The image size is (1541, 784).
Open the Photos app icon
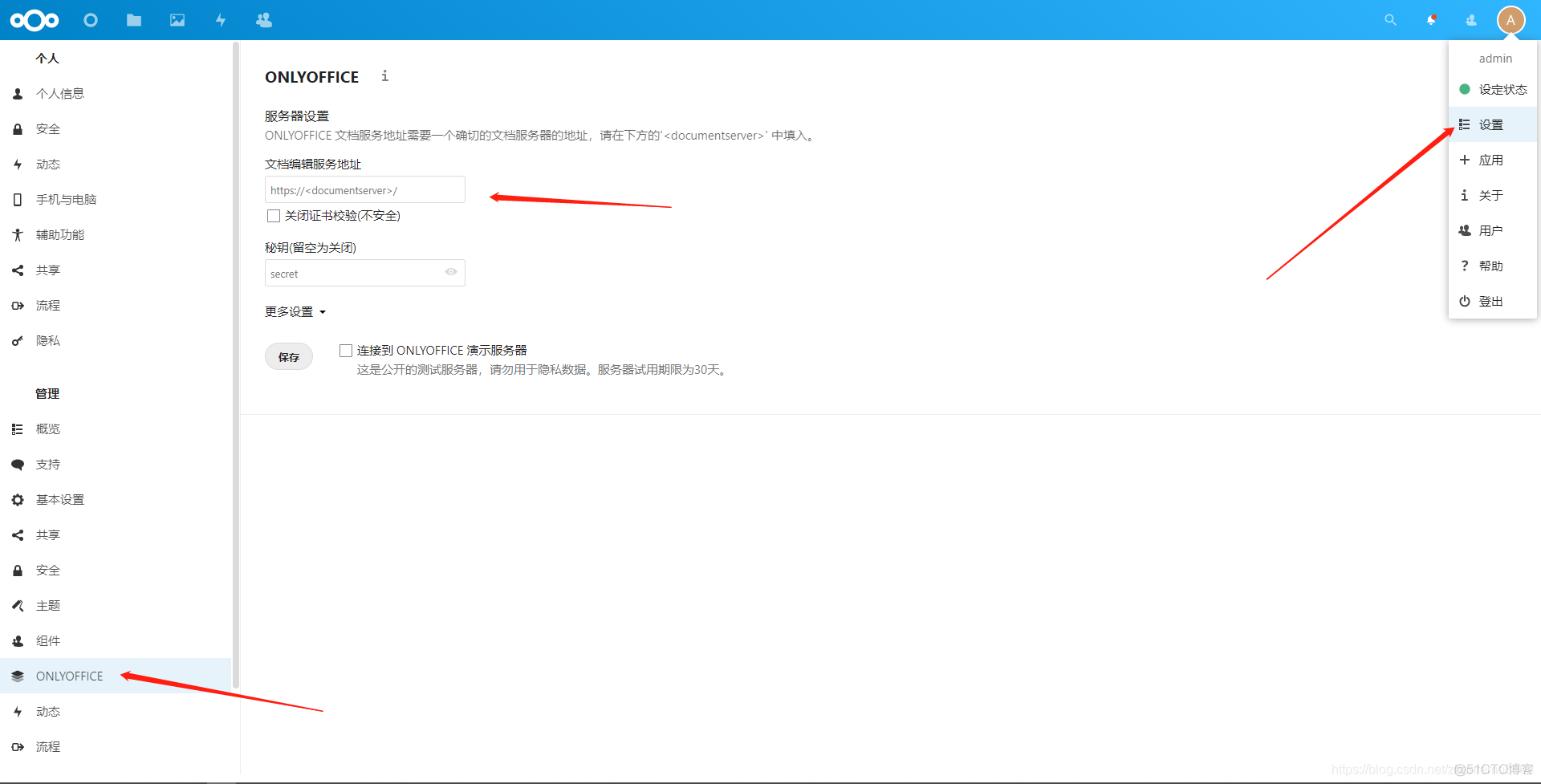177,20
